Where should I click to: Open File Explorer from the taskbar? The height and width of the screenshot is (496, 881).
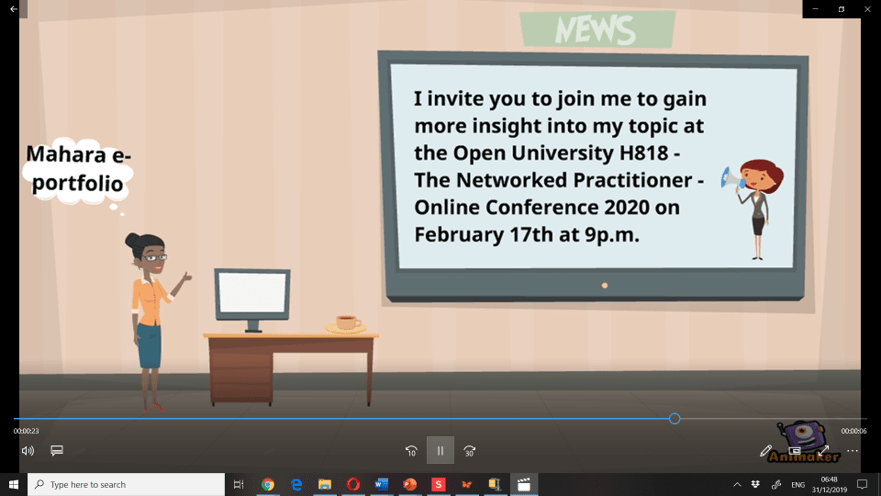(325, 484)
